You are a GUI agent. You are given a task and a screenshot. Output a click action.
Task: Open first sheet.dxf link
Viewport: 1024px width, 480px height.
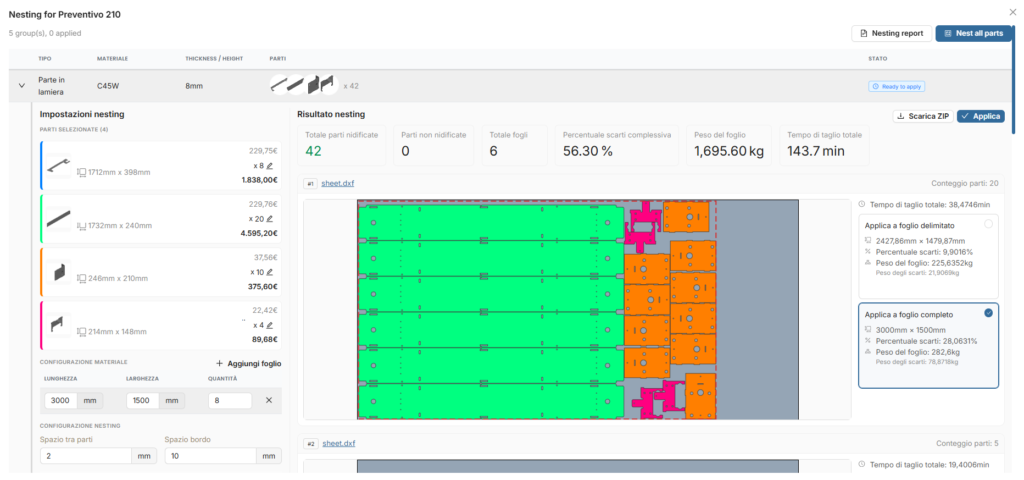click(x=338, y=184)
